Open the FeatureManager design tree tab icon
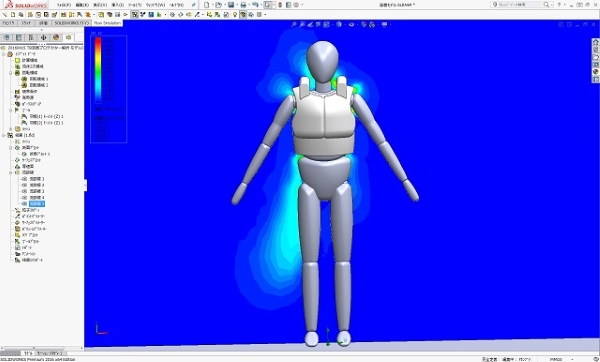This screenshot has width=600, height=362. tap(7, 38)
